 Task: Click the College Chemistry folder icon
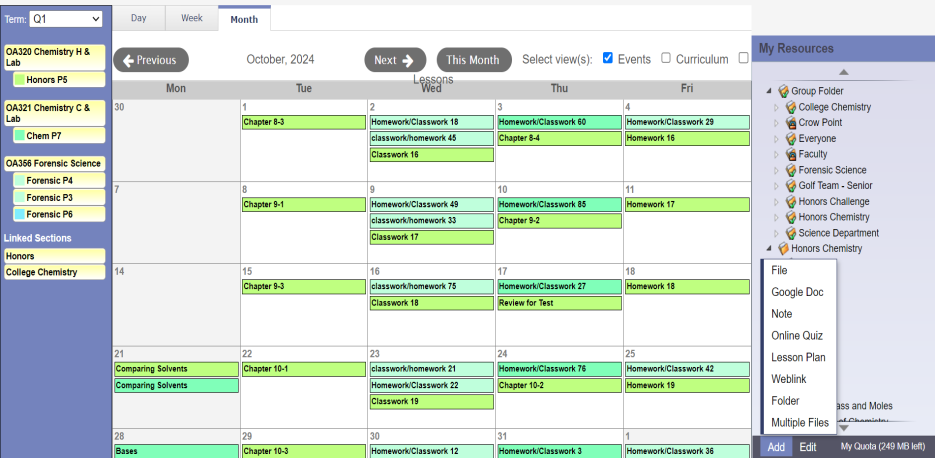[790, 107]
